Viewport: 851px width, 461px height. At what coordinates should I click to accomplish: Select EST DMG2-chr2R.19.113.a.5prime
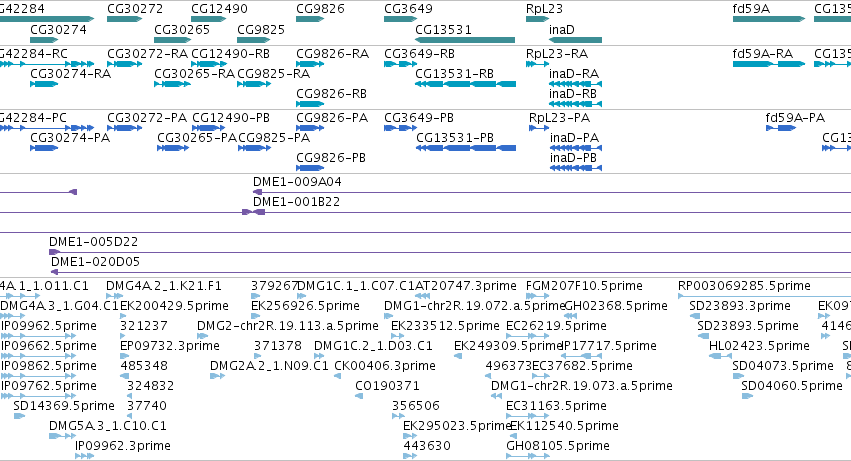[288, 326]
